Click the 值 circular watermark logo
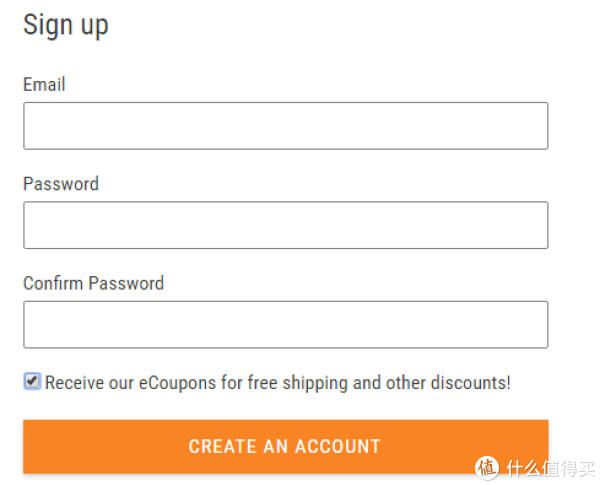600x486 pixels. pyautogui.click(x=487, y=467)
